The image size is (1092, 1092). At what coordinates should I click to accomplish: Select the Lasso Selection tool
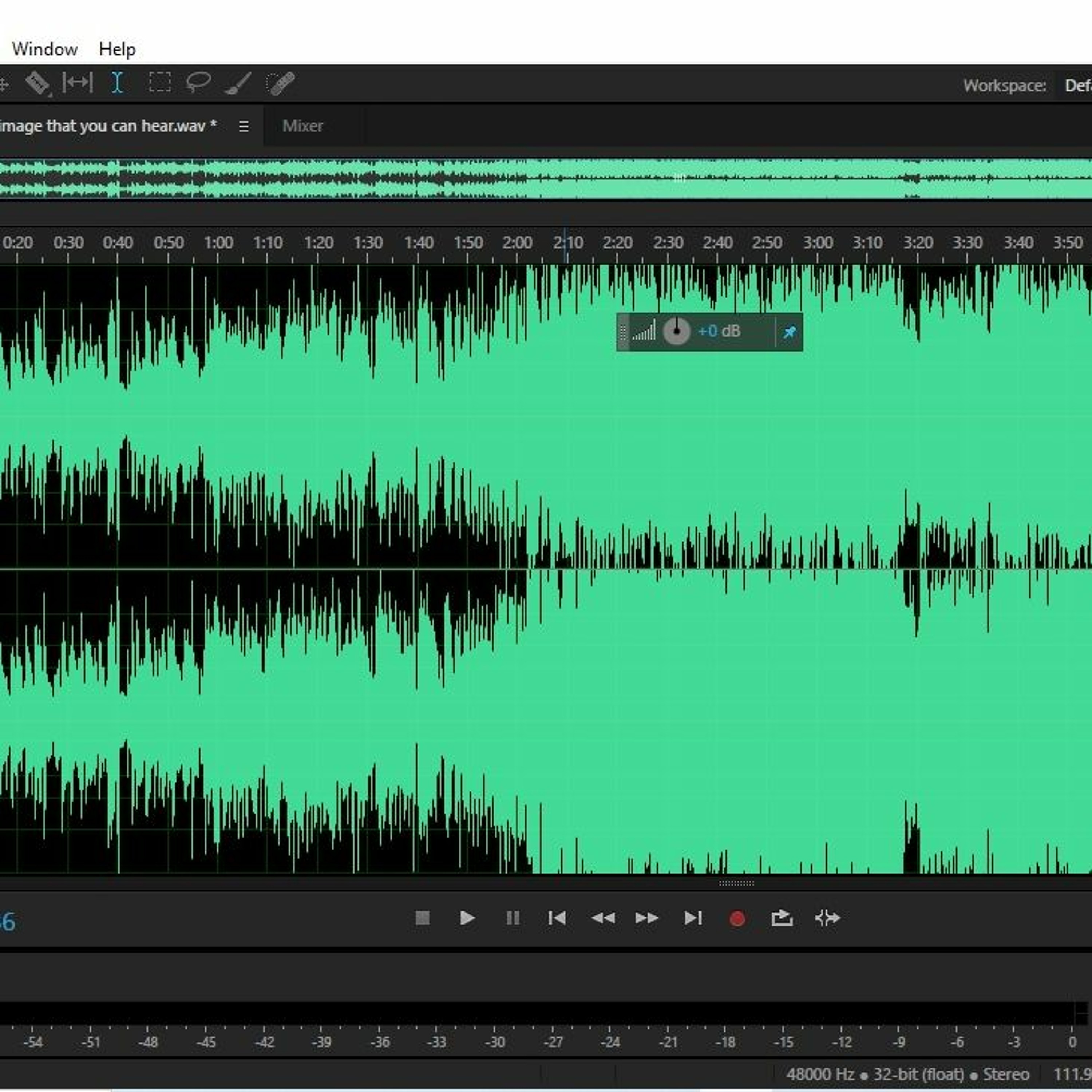(198, 83)
